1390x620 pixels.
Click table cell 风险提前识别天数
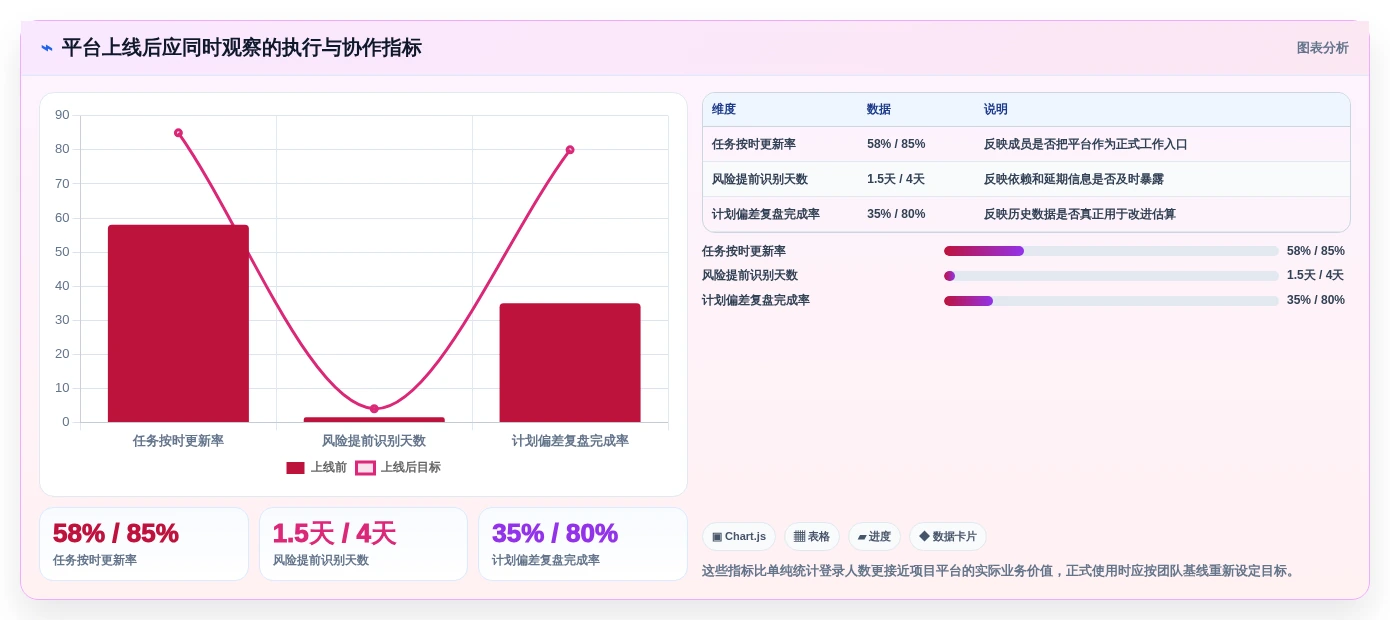pyautogui.click(x=760, y=179)
